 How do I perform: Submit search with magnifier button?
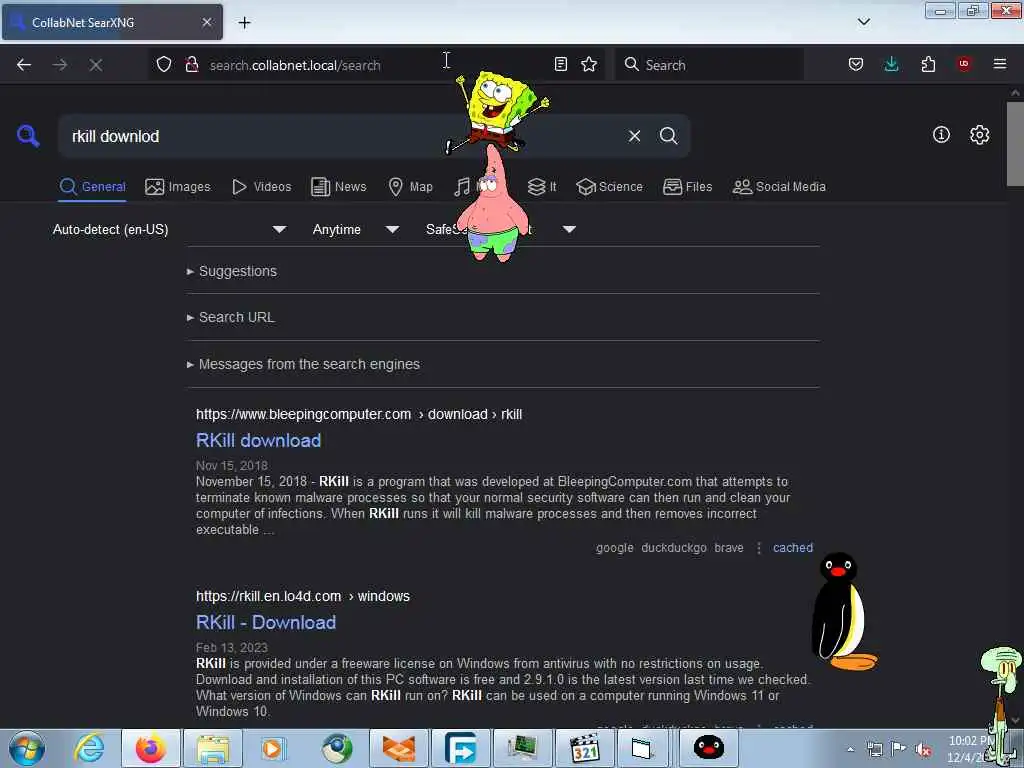coord(668,136)
